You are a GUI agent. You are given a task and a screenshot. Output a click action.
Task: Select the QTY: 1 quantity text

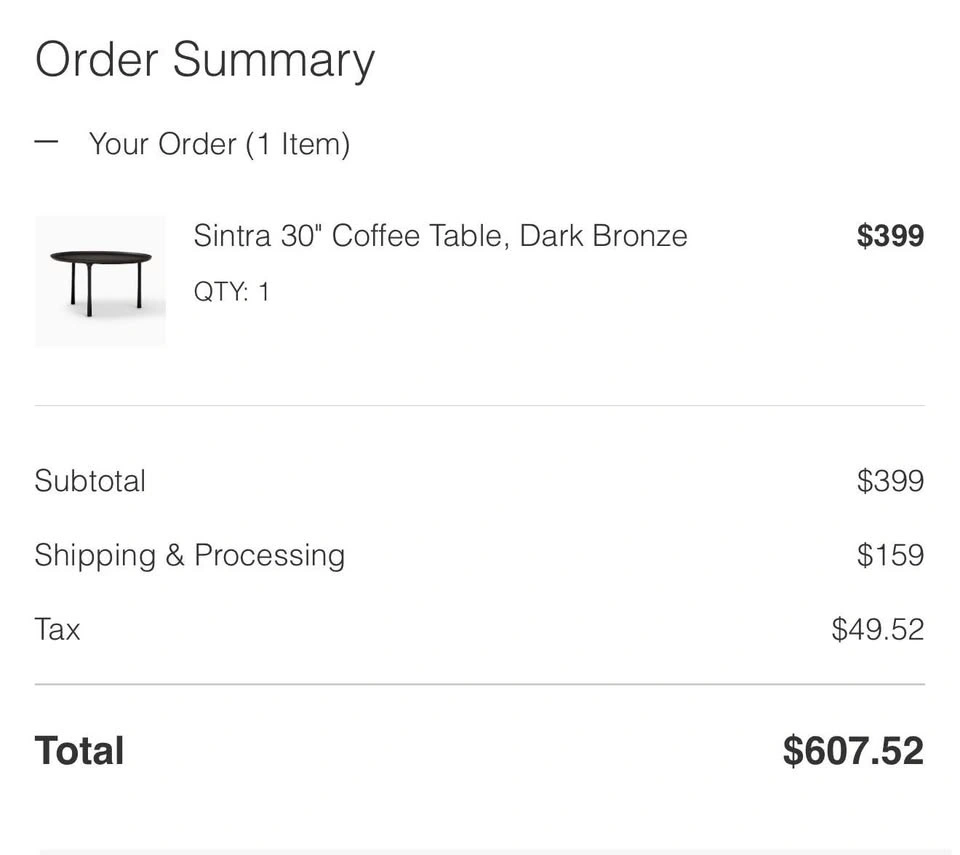tap(231, 292)
